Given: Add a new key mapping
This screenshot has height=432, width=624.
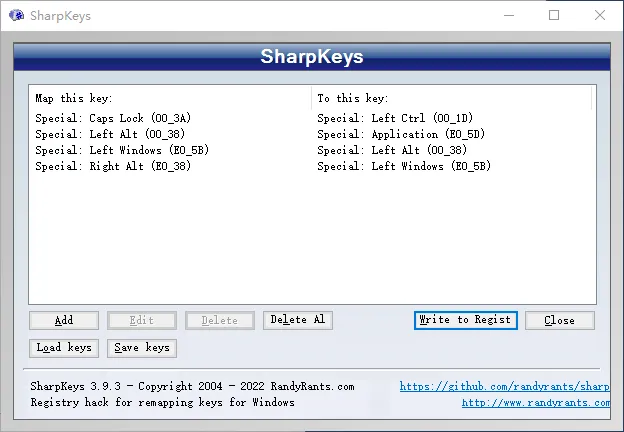Looking at the screenshot, I should pyautogui.click(x=64, y=320).
